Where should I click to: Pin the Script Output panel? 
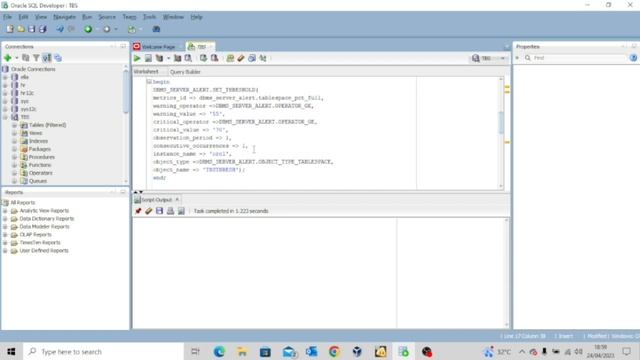138,211
